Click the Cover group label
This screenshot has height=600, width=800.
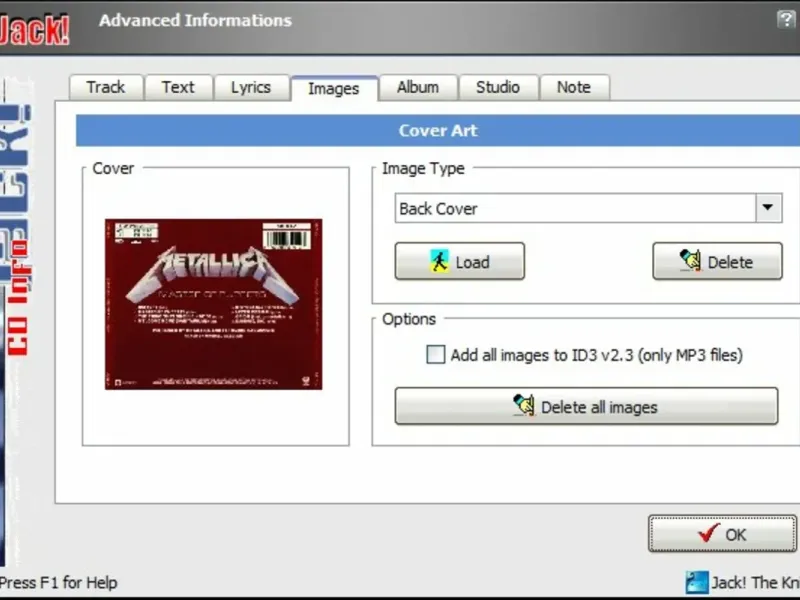click(113, 168)
